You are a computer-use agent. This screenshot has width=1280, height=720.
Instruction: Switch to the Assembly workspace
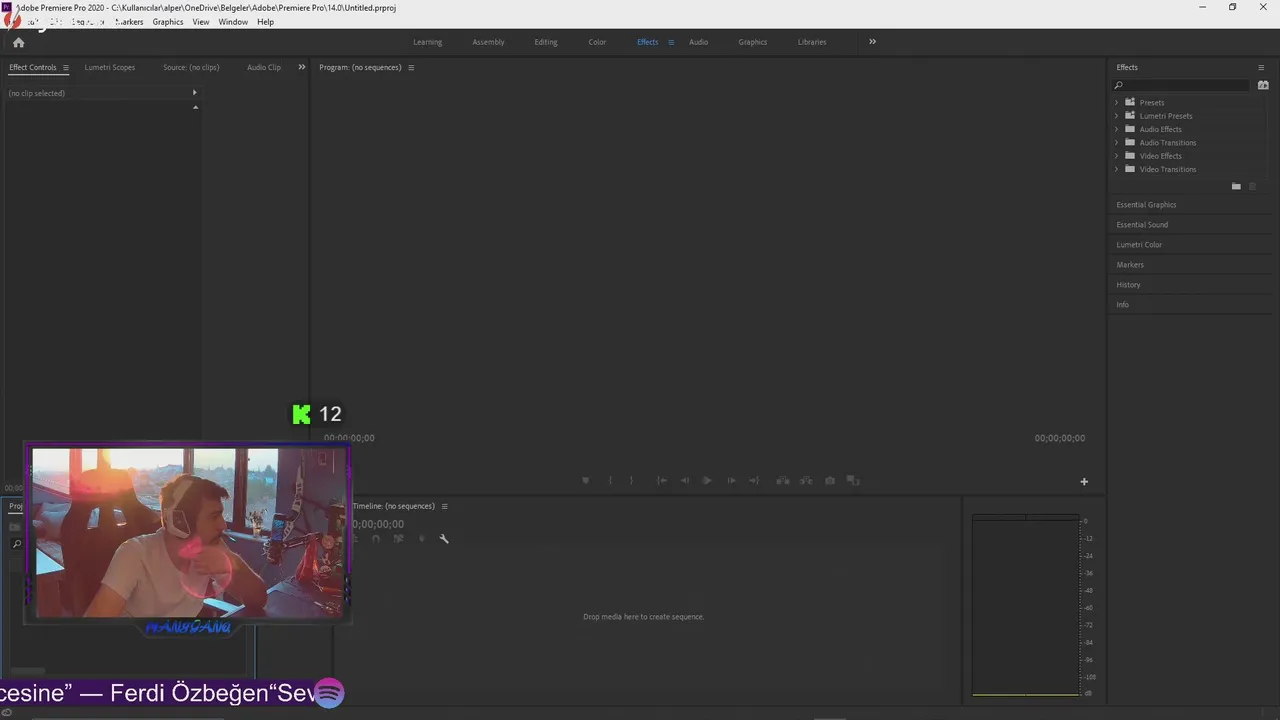[x=488, y=42]
